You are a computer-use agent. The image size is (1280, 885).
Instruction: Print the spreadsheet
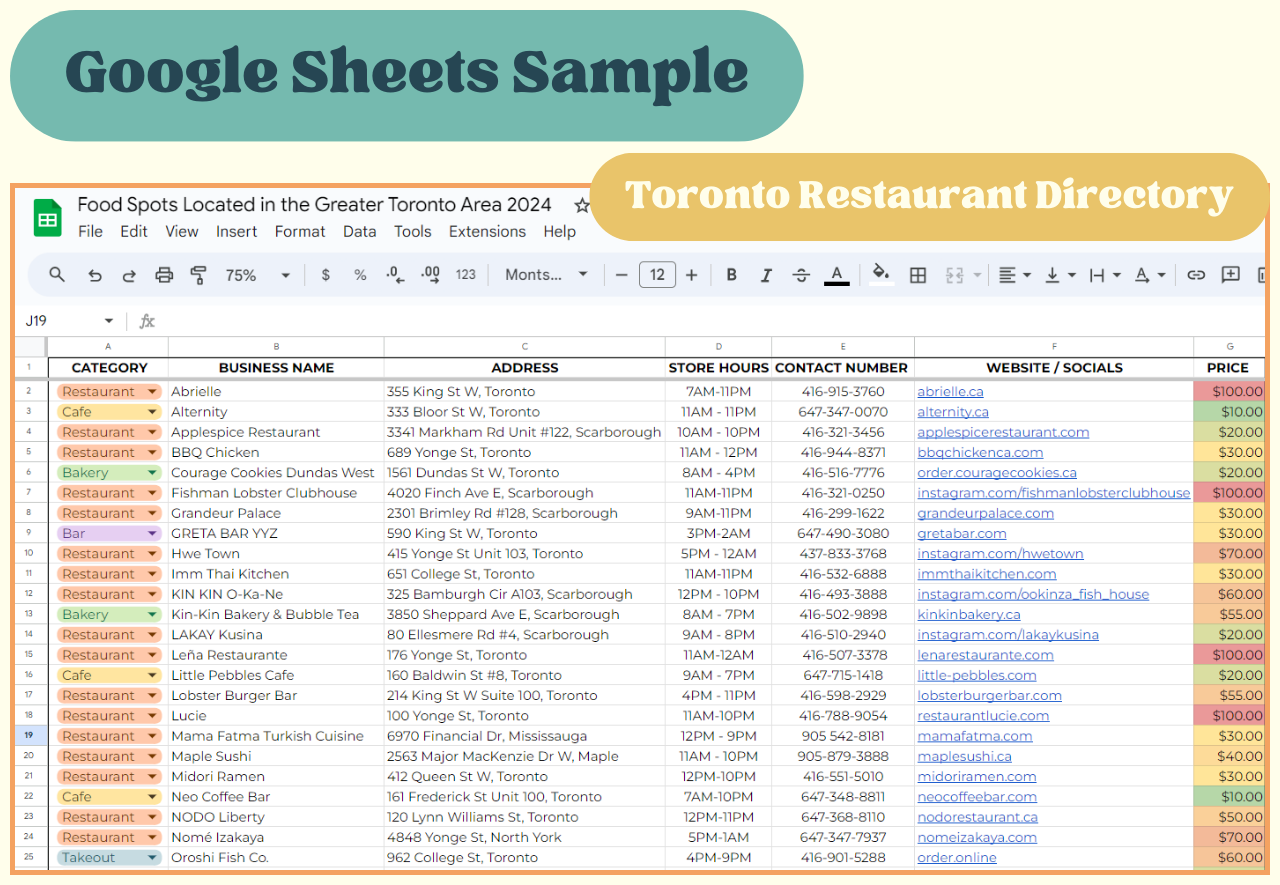coord(164,275)
